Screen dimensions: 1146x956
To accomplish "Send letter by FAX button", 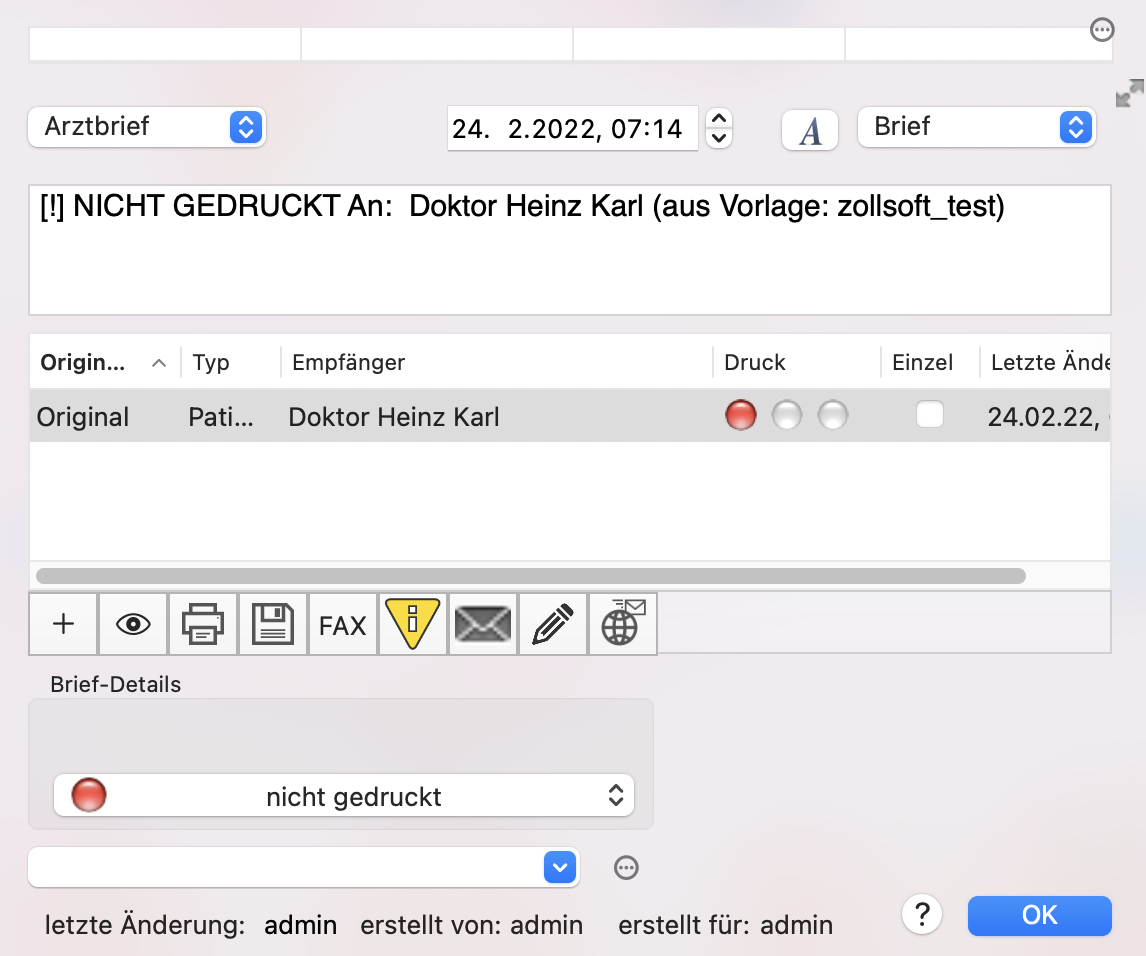I will pyautogui.click(x=342, y=625).
